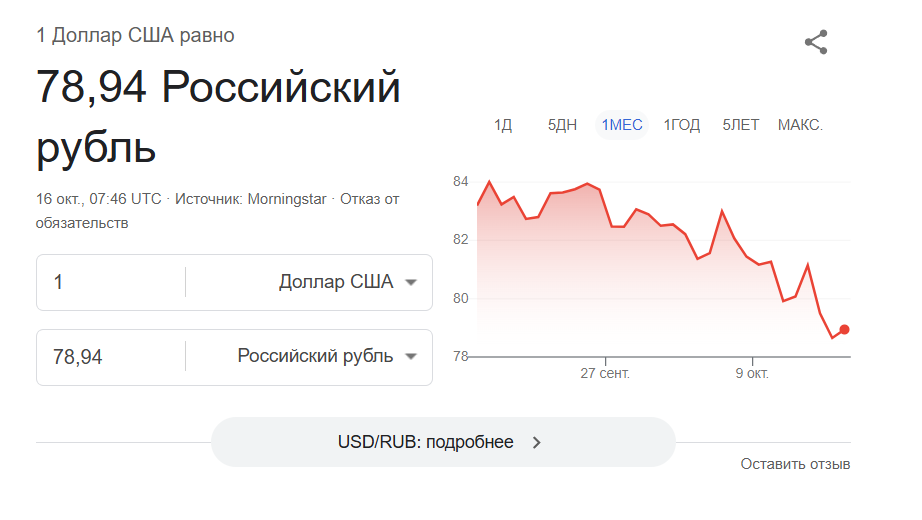922x520 pixels.
Task: Click the red end-point dot on chart
Action: pyautogui.click(x=845, y=329)
